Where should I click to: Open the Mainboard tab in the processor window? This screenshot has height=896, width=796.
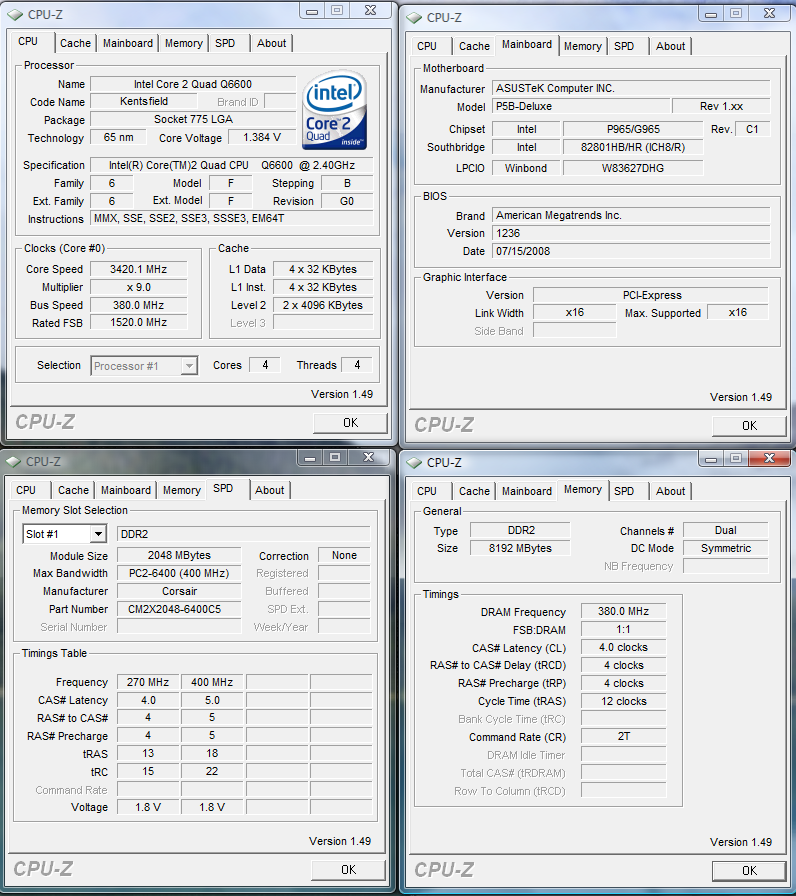pos(127,43)
